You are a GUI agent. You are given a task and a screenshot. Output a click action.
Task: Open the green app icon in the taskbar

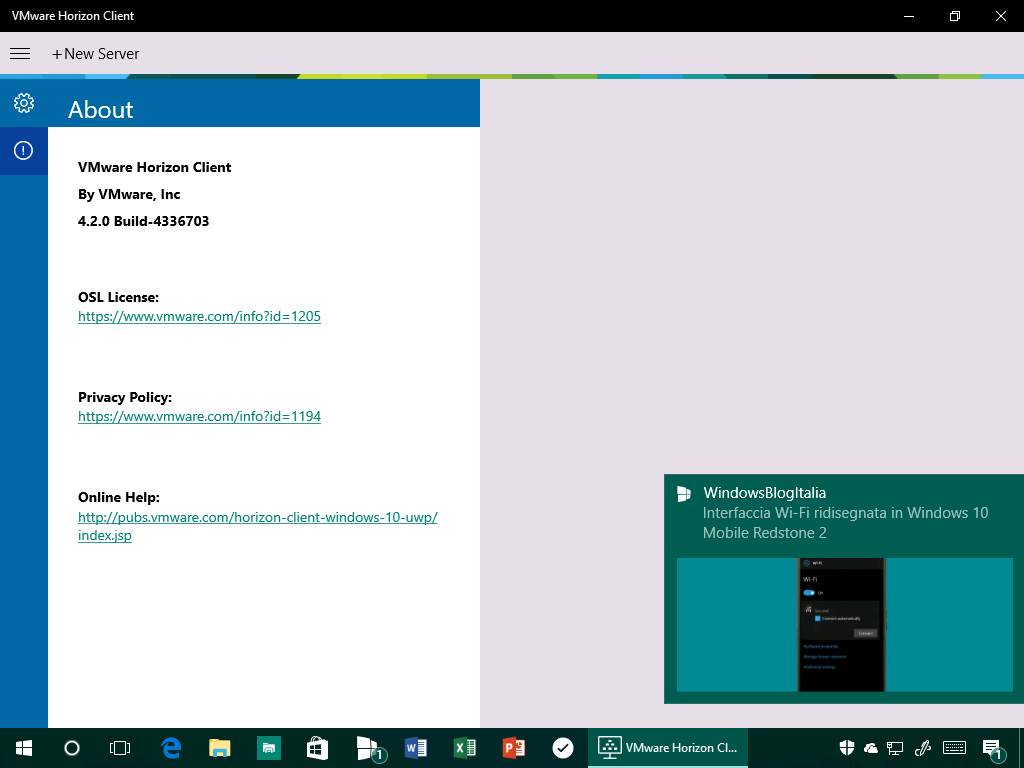268,748
